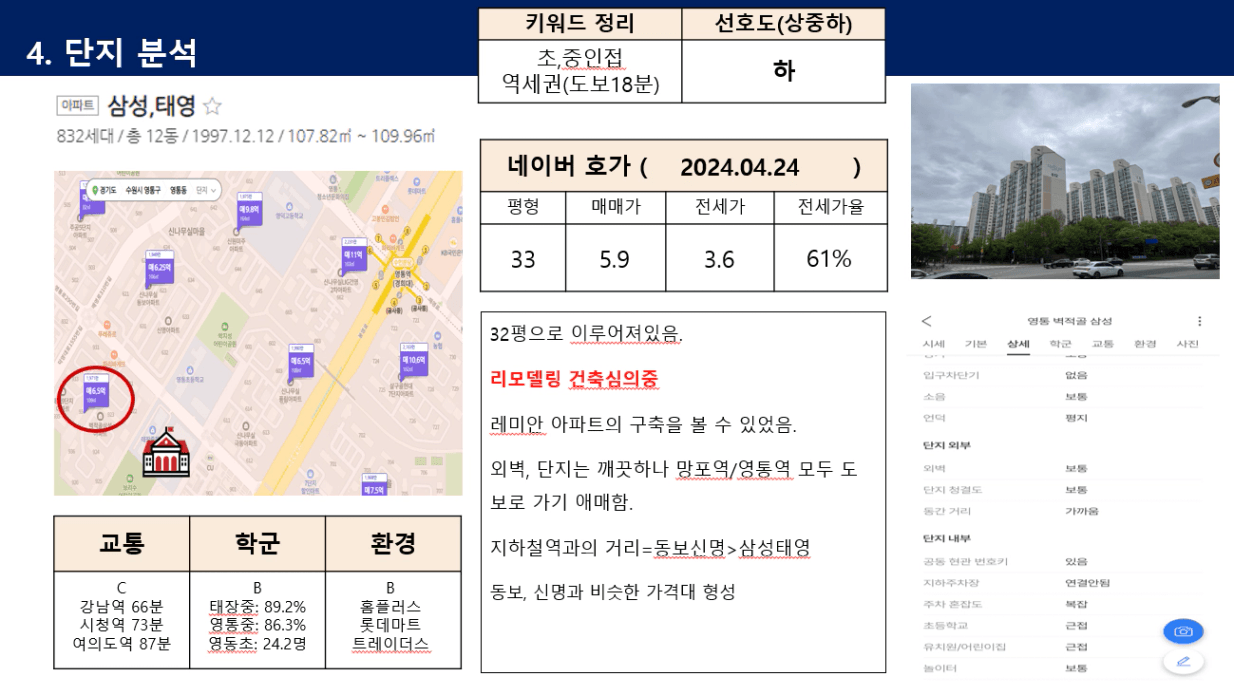Switch to the 교통 tab
This screenshot has height=695, width=1234.
pos(1102,344)
